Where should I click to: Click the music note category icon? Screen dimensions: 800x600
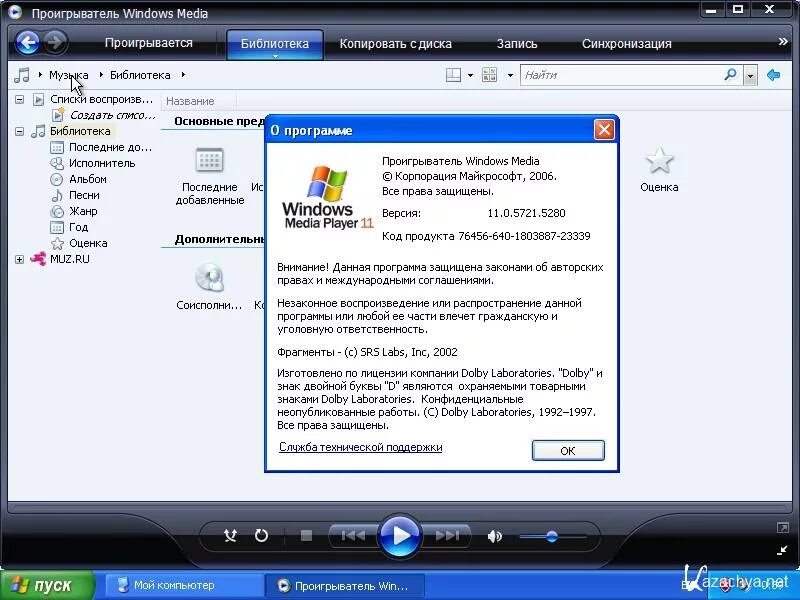click(x=21, y=75)
